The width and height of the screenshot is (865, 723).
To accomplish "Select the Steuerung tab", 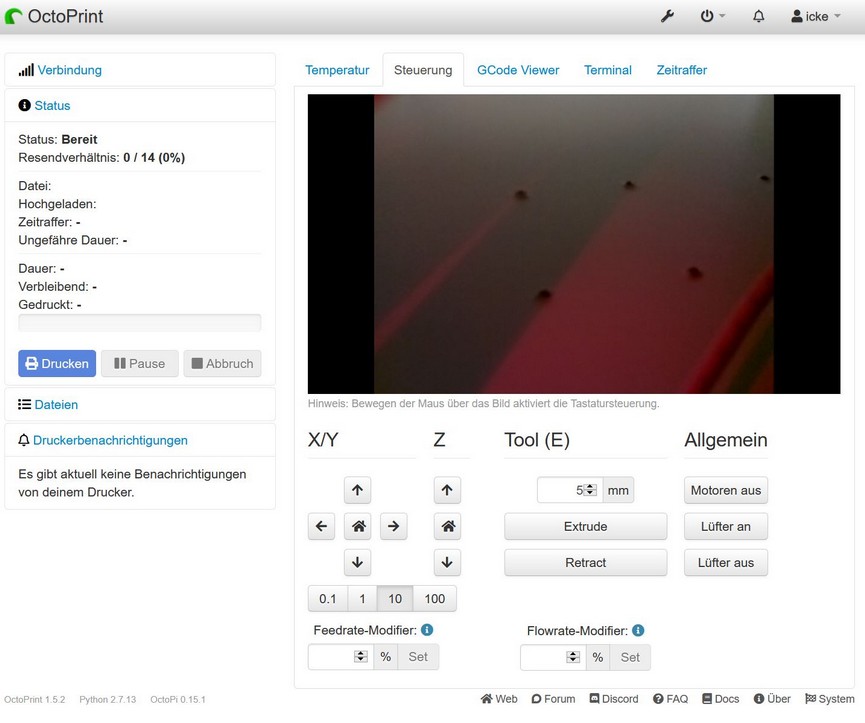I will tap(423, 70).
